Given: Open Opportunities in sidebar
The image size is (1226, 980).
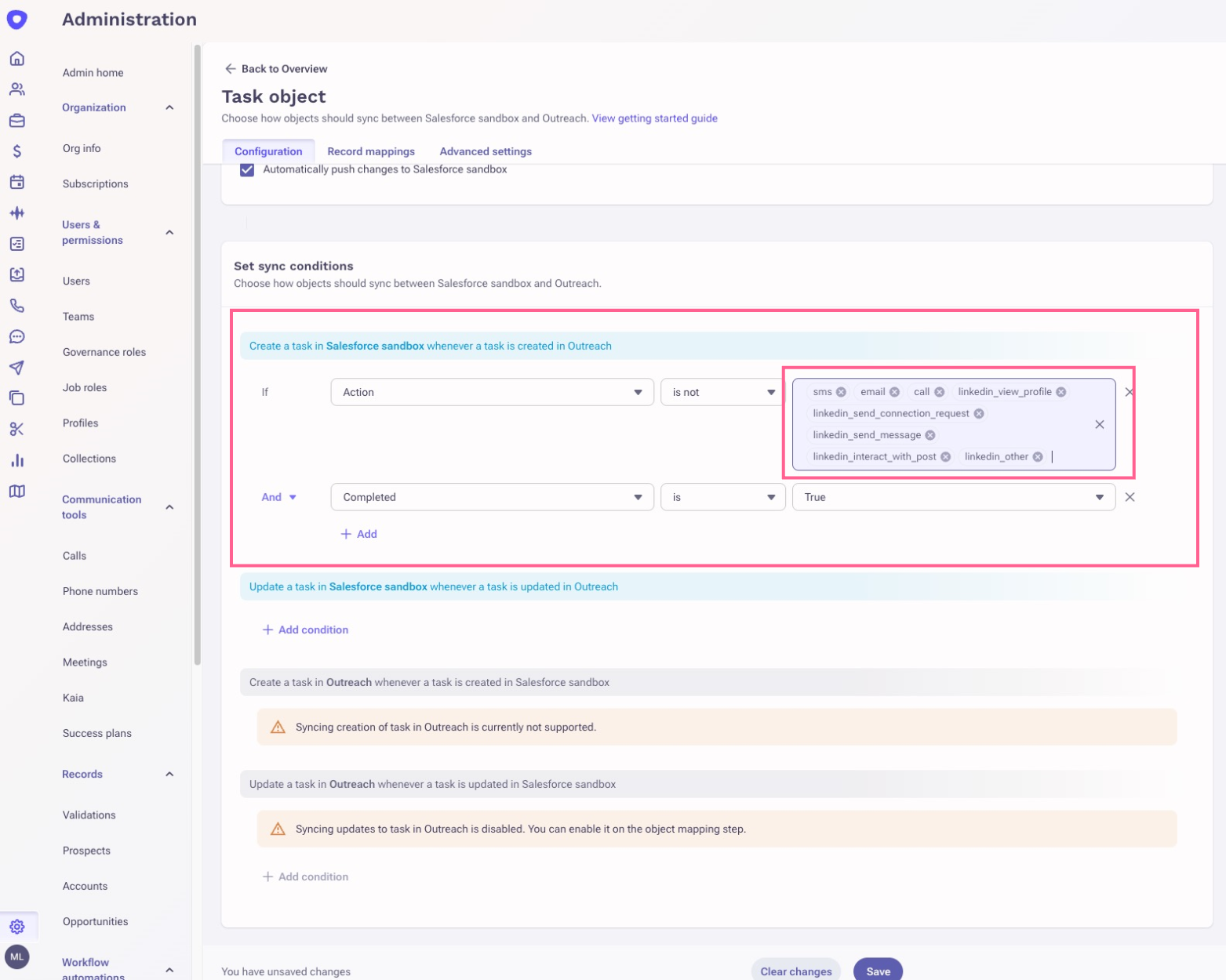Looking at the screenshot, I should pyautogui.click(x=96, y=921).
